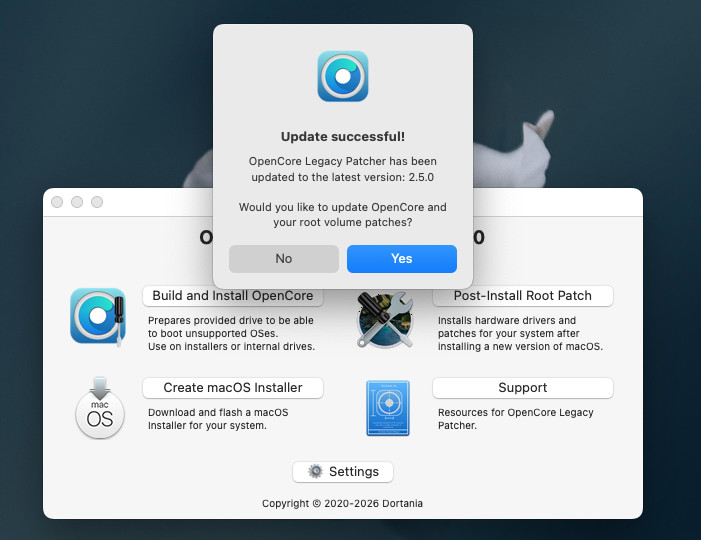Click the 'Update successful!' heading

coord(343,136)
